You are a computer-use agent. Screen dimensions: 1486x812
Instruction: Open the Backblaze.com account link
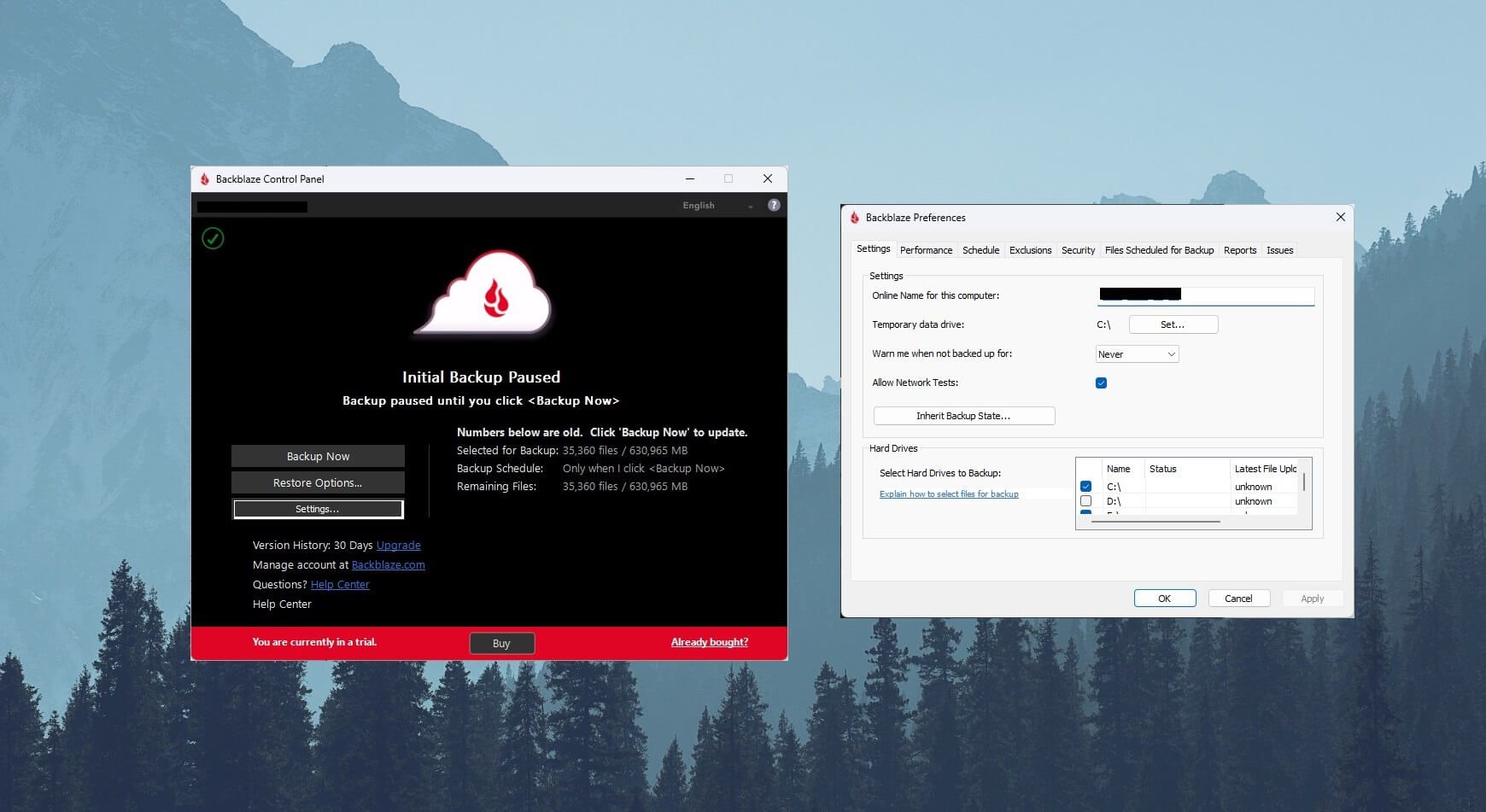point(388,565)
